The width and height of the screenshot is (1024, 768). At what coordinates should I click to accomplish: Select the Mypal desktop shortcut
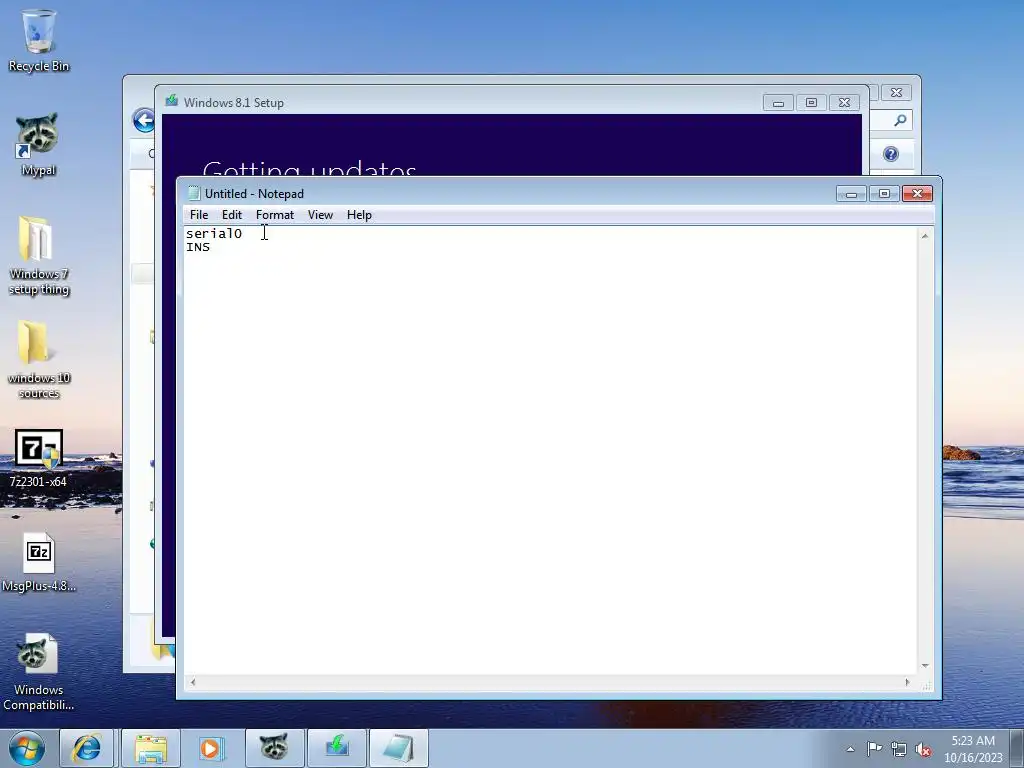[38, 144]
